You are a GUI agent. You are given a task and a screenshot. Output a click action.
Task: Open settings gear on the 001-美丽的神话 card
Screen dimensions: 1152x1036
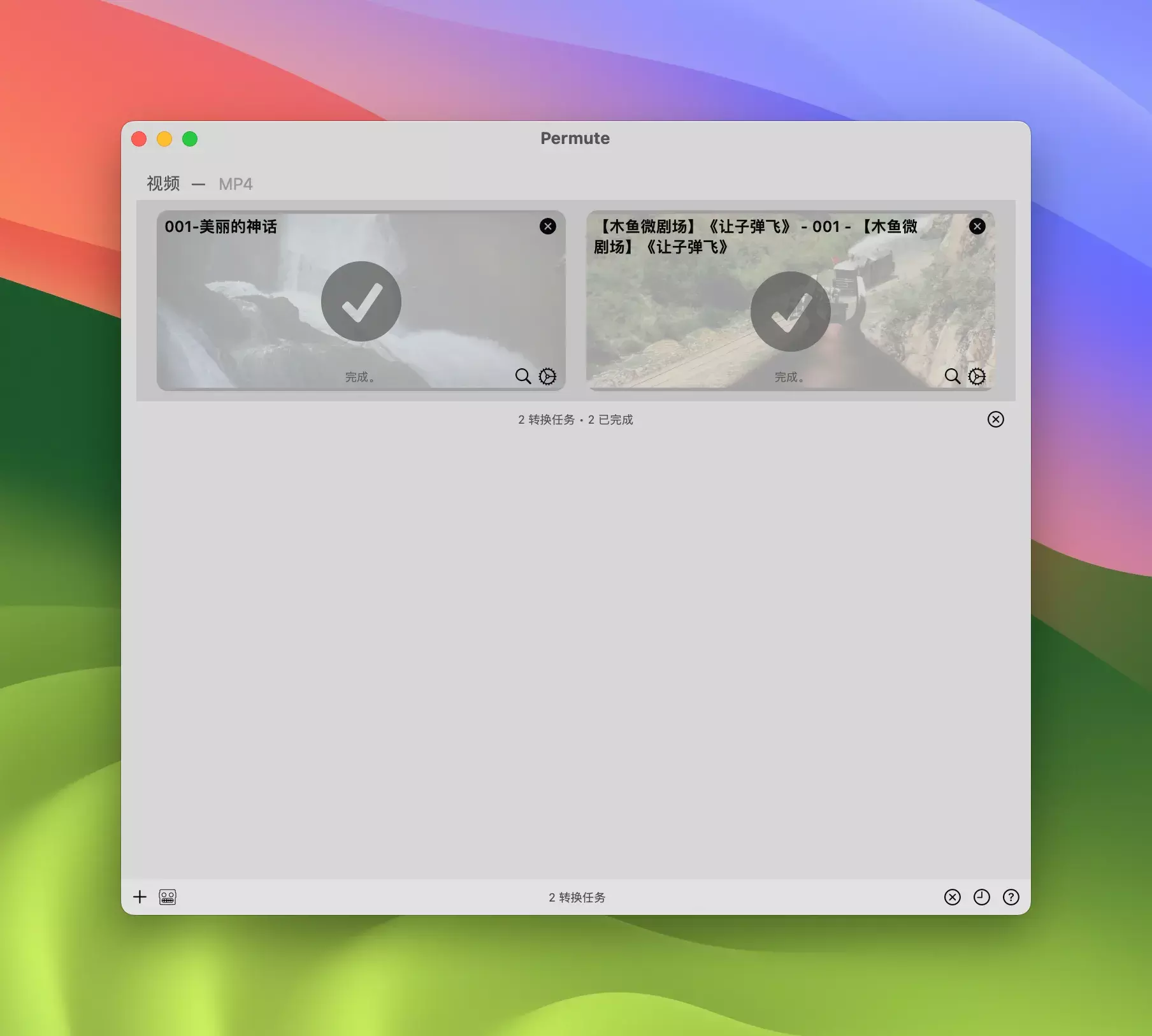(547, 377)
